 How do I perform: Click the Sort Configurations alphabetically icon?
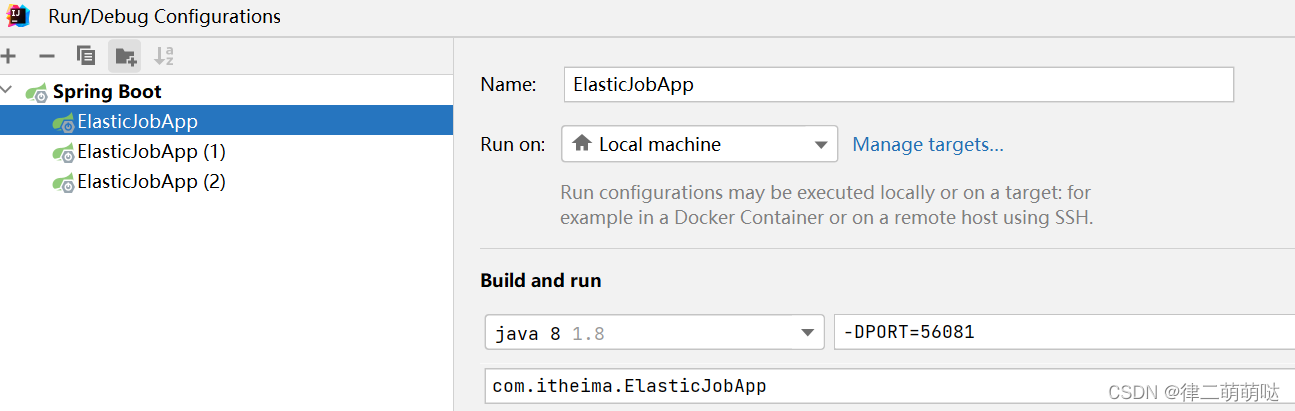[x=164, y=56]
